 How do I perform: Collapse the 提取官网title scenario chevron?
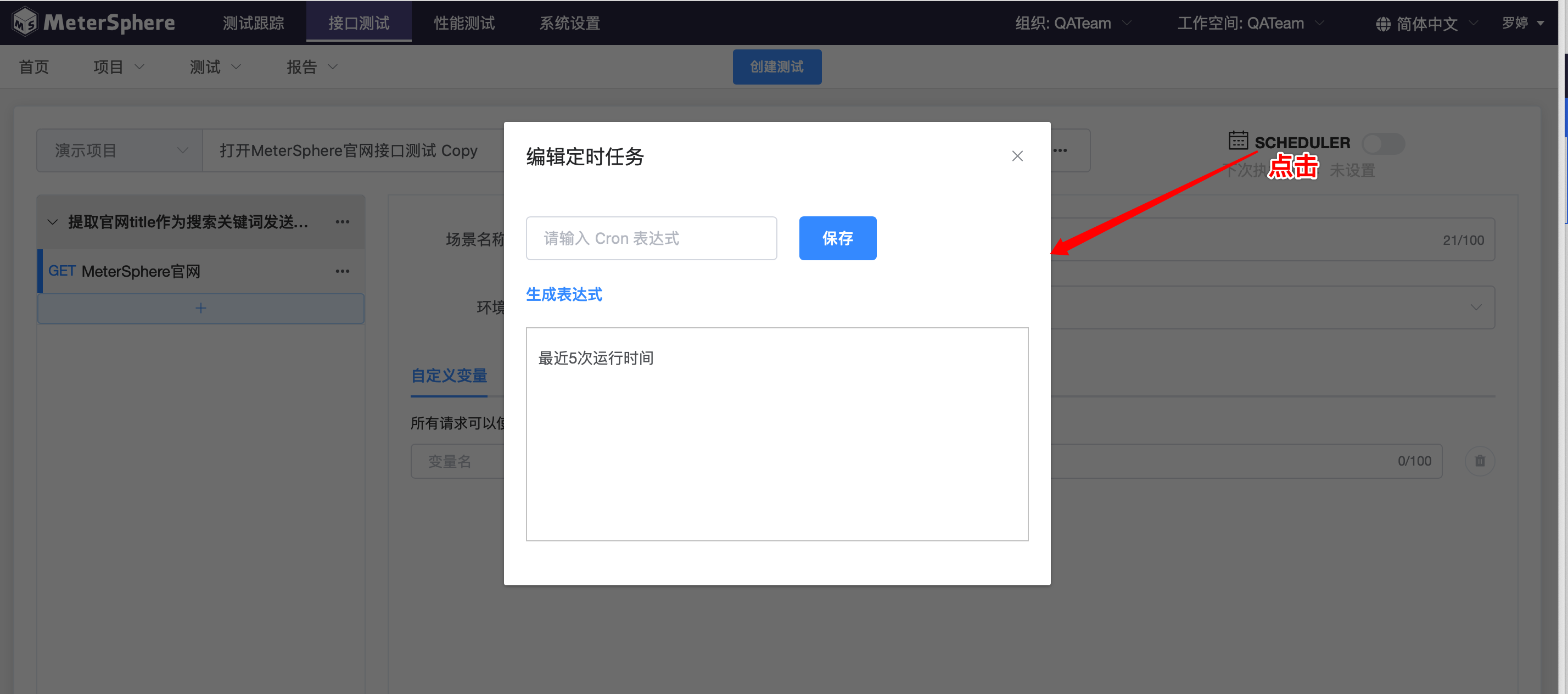(x=52, y=222)
